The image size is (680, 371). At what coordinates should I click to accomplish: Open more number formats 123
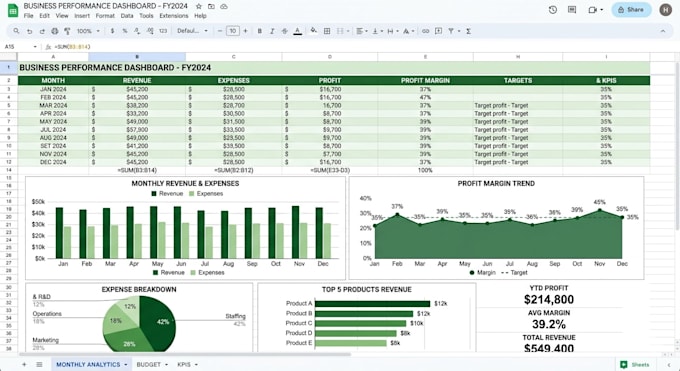point(163,31)
